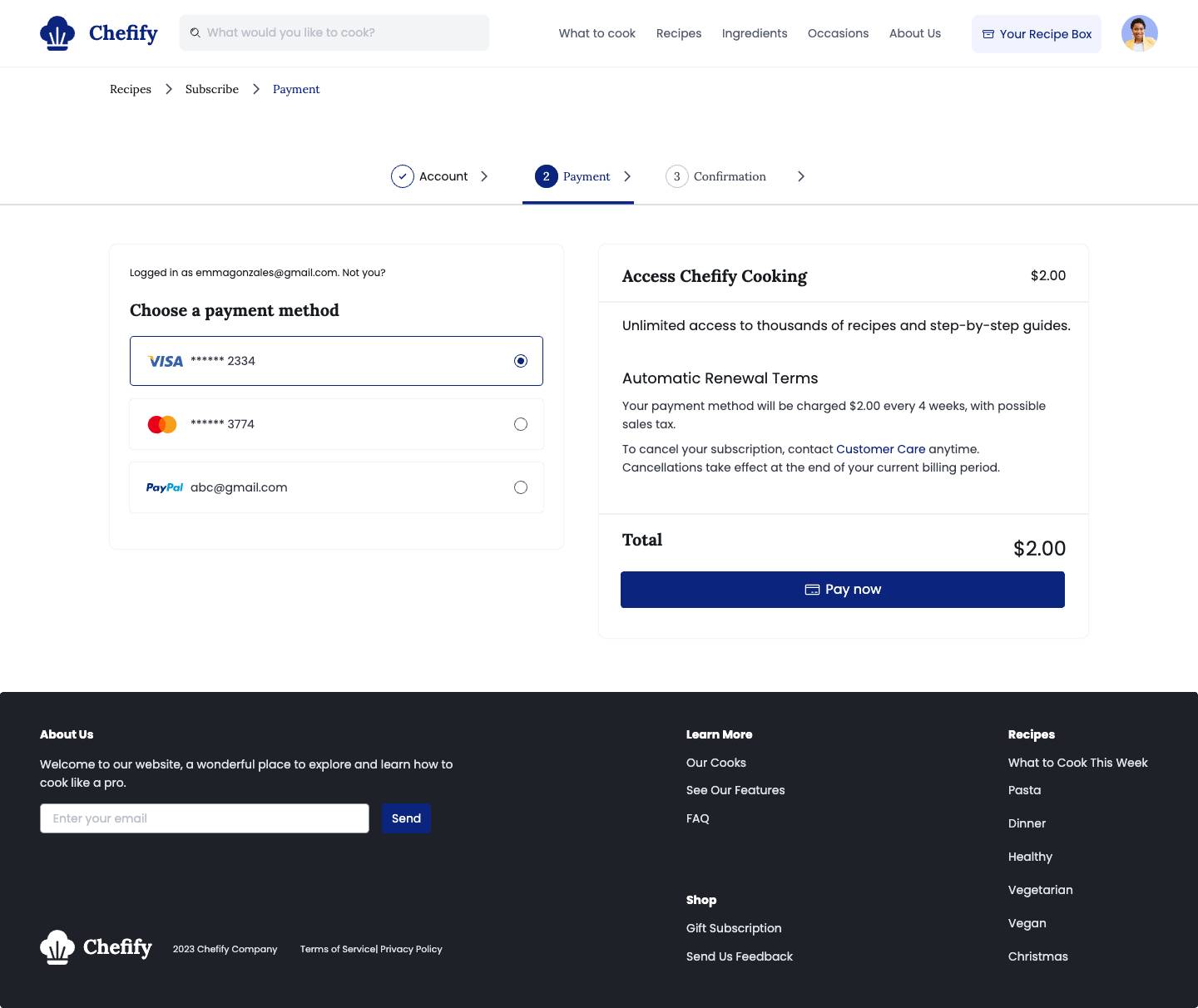Focus the footer Enter your email field
1198x1008 pixels.
(205, 818)
